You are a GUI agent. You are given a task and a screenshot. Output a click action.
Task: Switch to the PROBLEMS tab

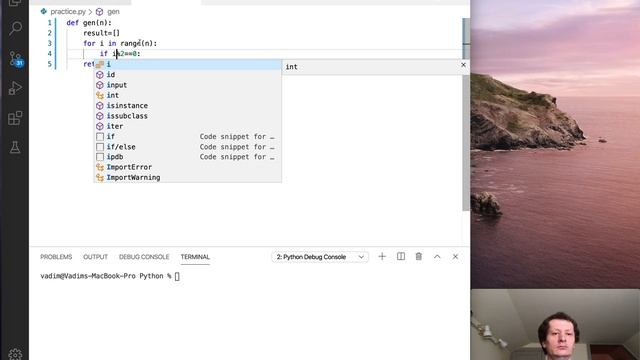pos(56,257)
